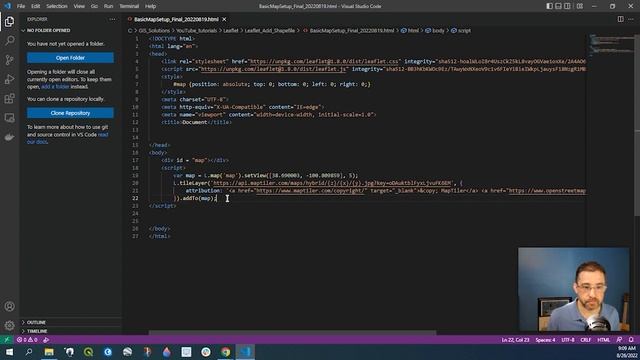Open the Docker view in activity bar

click(x=9, y=137)
